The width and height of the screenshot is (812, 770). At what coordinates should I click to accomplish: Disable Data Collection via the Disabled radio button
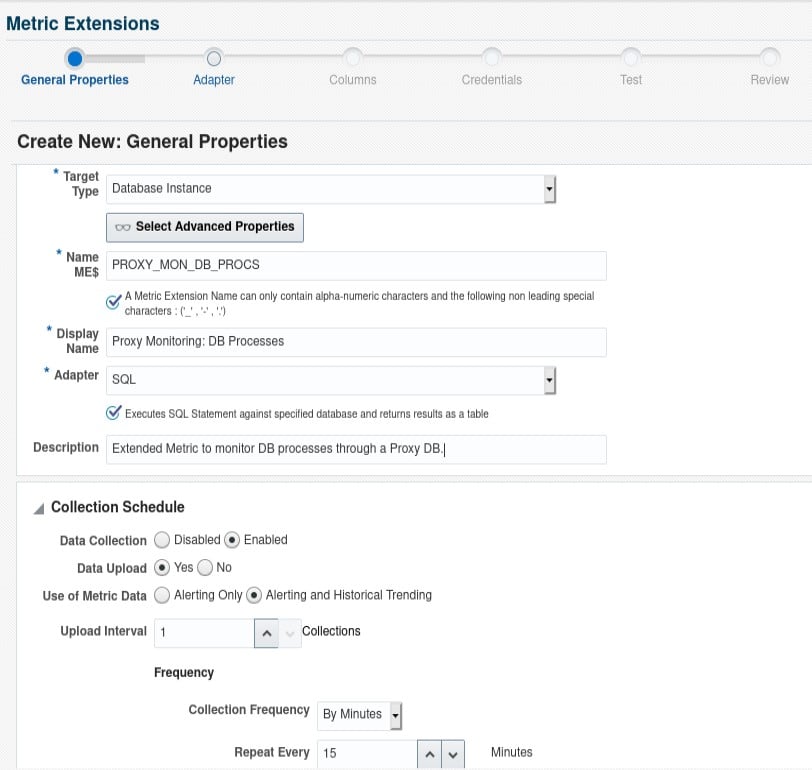pyautogui.click(x=161, y=540)
